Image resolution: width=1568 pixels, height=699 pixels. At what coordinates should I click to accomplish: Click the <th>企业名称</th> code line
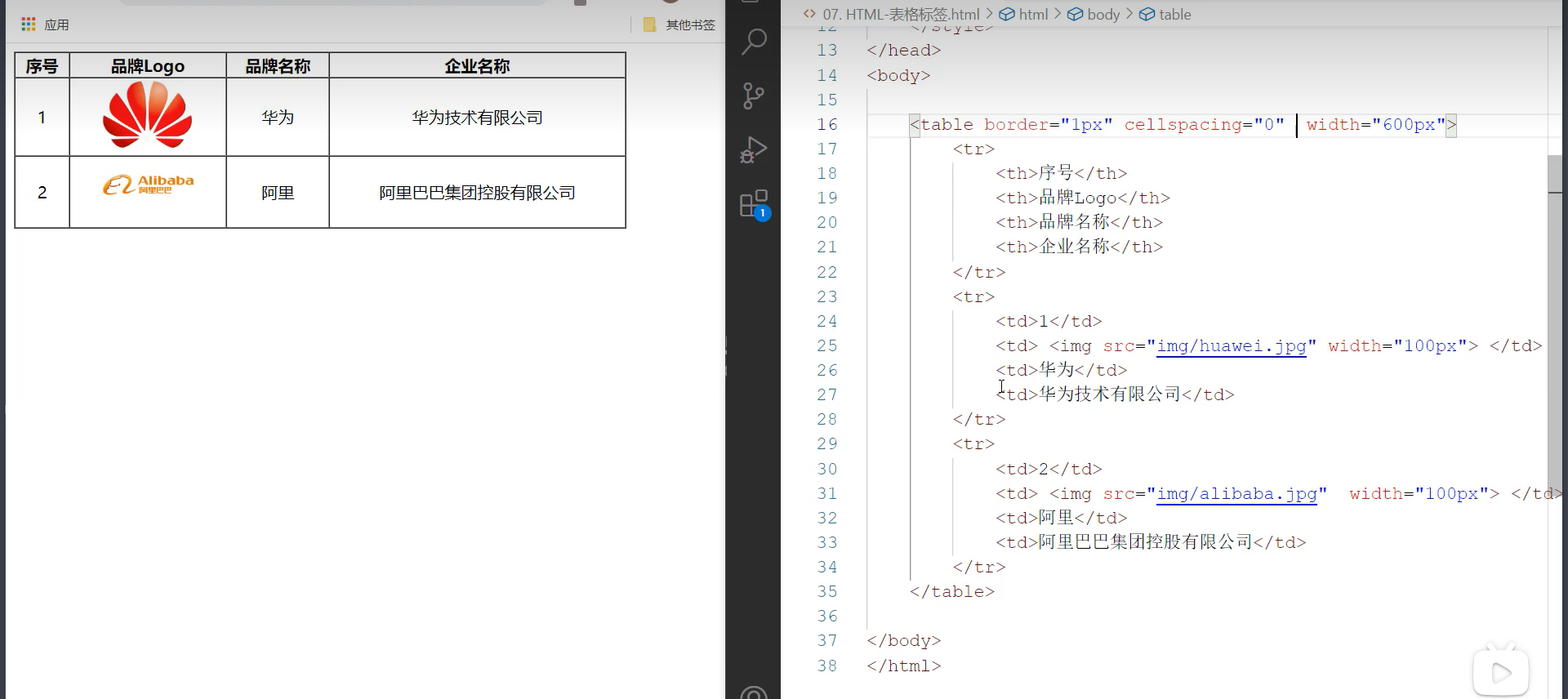(x=1079, y=247)
